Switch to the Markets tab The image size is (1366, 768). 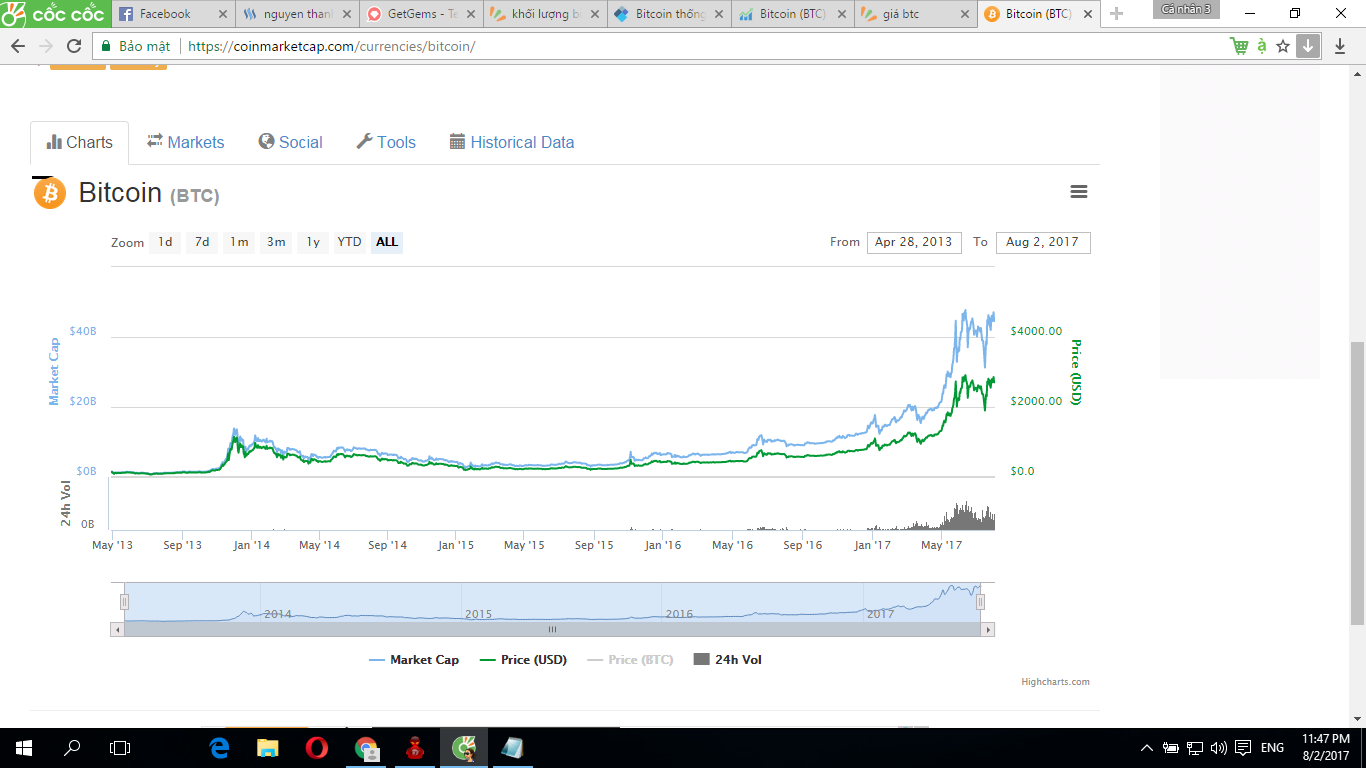tap(186, 143)
